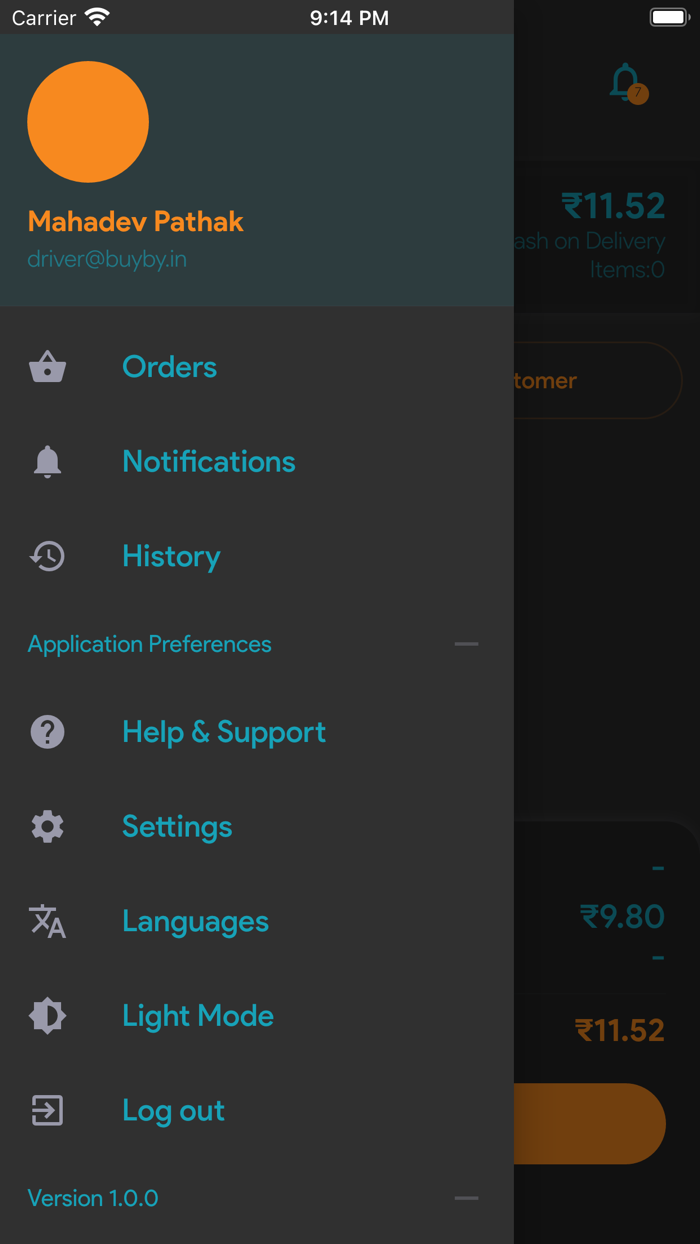Select Languages option
The image size is (700, 1244).
pyautogui.click(x=195, y=921)
